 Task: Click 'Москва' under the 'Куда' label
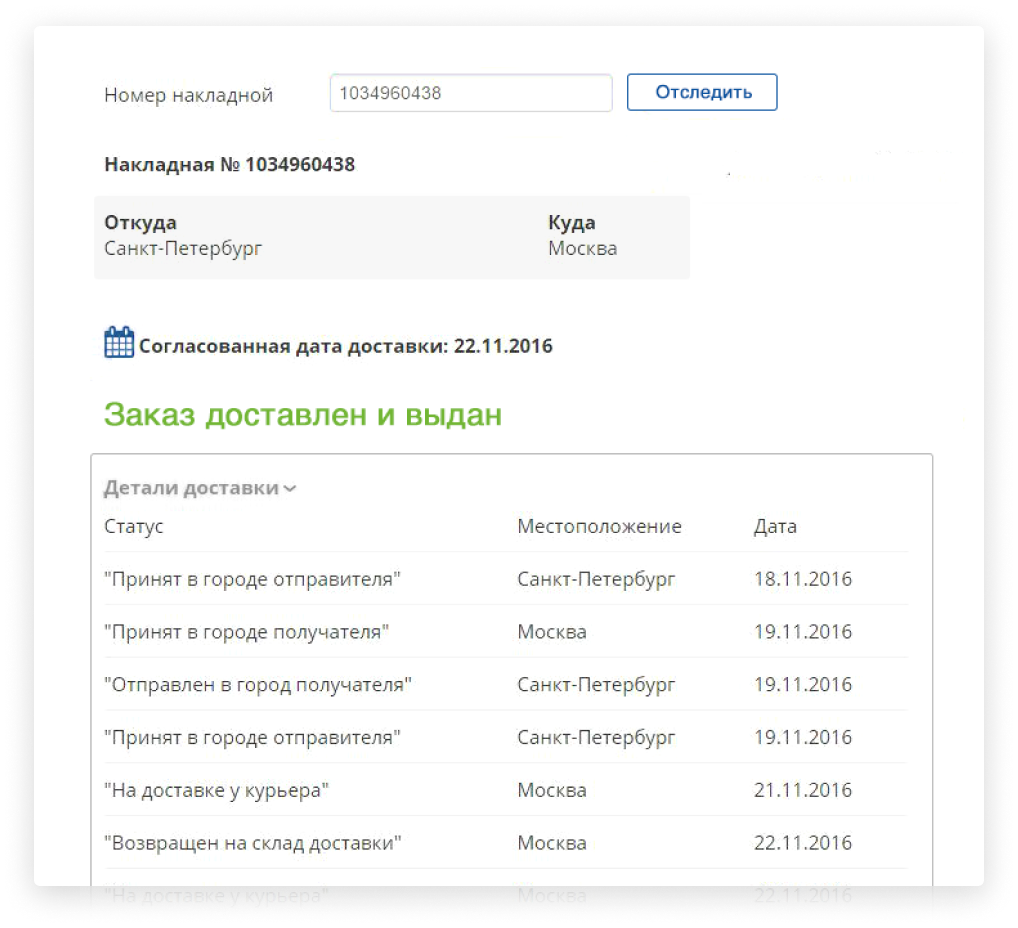pos(582,249)
